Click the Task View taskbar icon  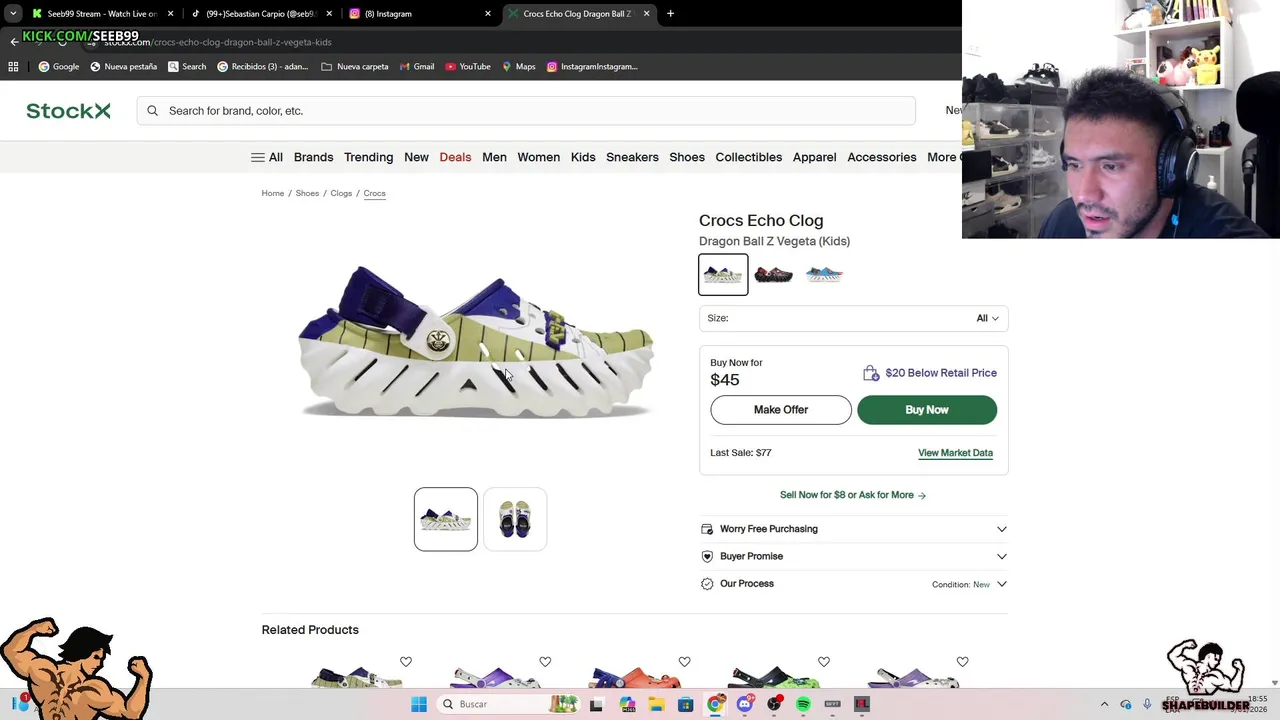point(597,704)
